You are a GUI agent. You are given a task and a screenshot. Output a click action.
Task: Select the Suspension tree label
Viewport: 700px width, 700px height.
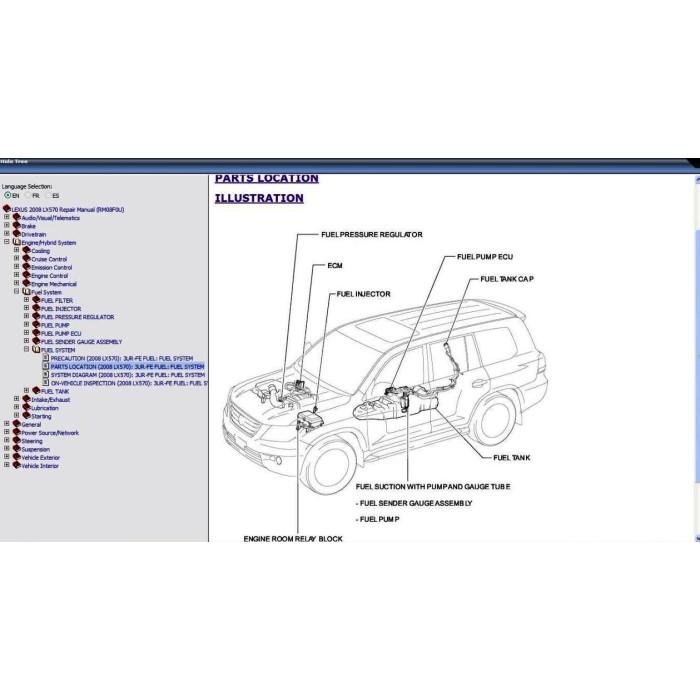click(36, 450)
